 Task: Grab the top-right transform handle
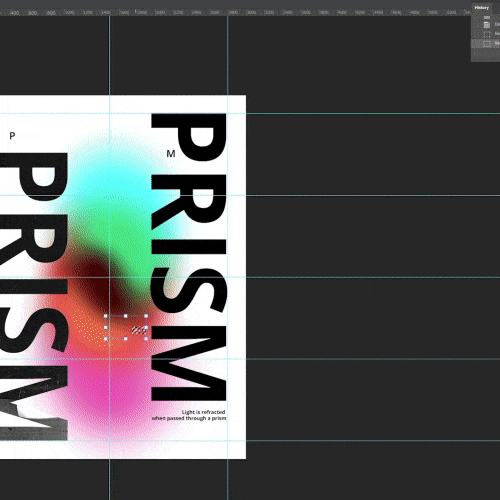pyautogui.click(x=146, y=316)
